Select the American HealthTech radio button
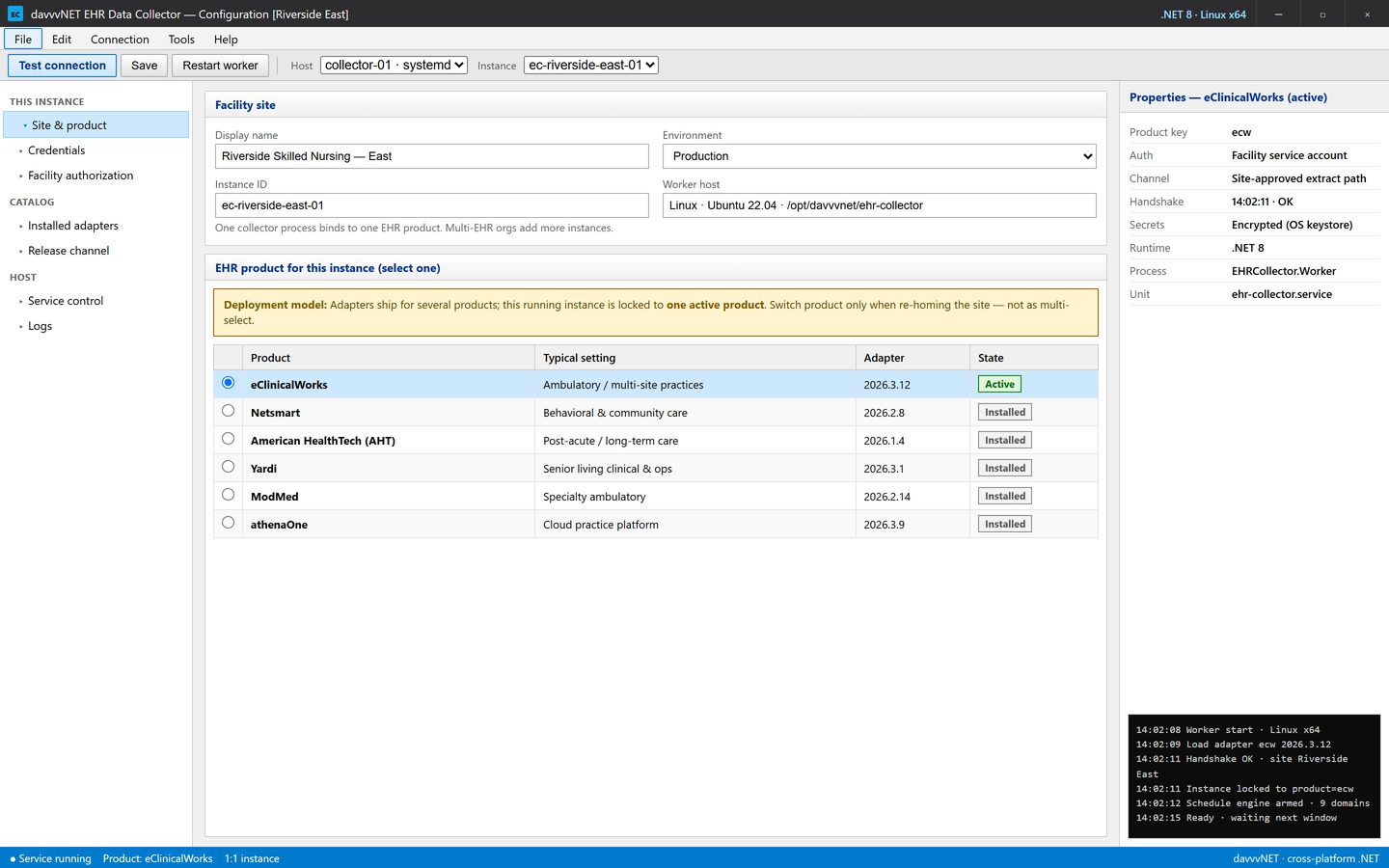 [x=228, y=439]
